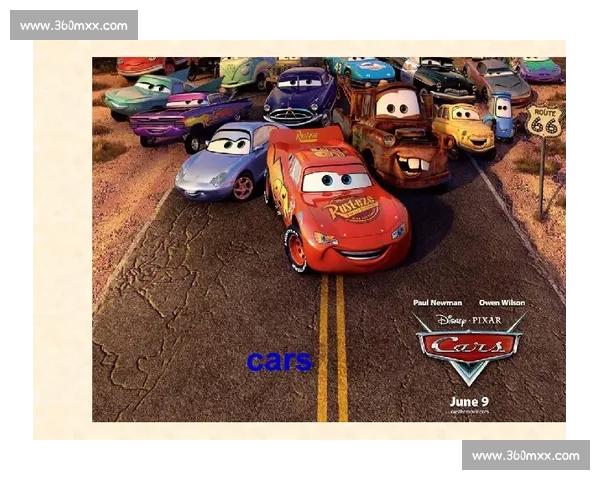Click the blue "cars" text label
This screenshot has width=600, height=480.
point(279,361)
